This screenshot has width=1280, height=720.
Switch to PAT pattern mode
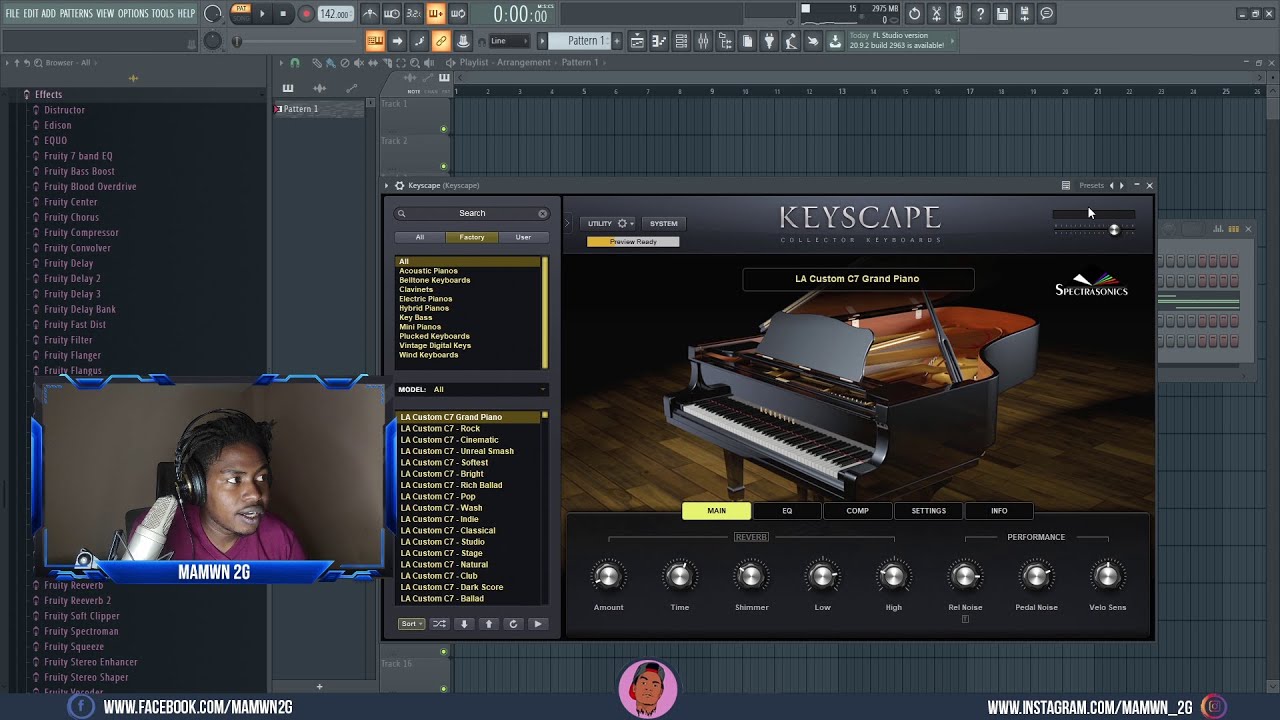[x=241, y=8]
